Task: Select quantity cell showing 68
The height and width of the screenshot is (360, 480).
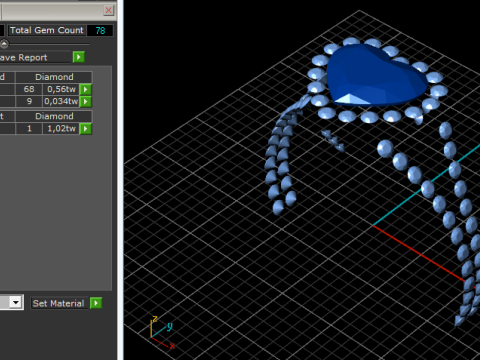Action: 29,89
